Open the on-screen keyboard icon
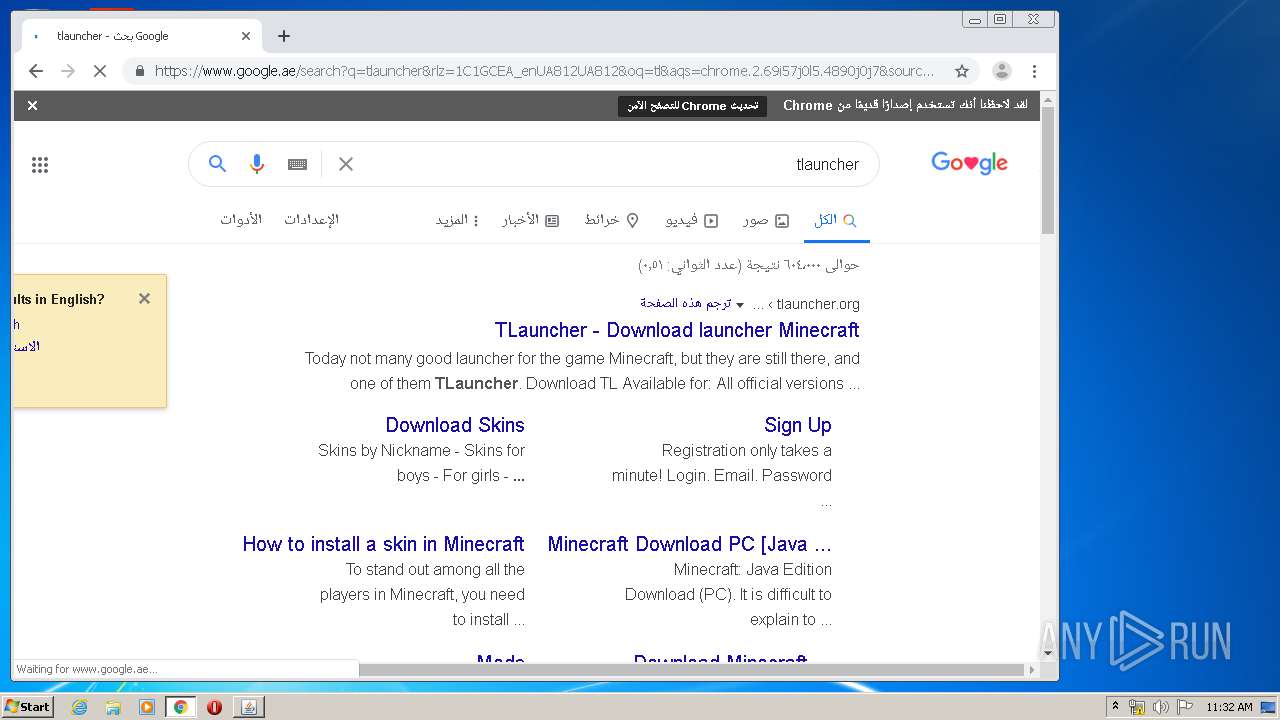1280x720 pixels. pyautogui.click(x=297, y=164)
